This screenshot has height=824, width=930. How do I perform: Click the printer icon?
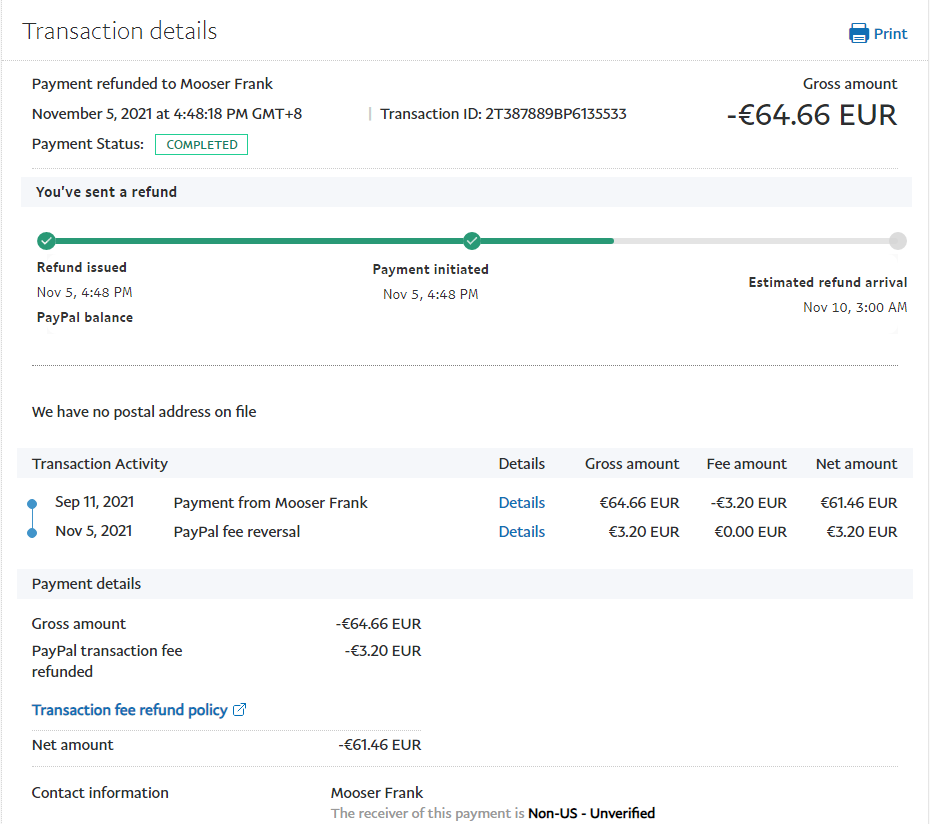858,34
